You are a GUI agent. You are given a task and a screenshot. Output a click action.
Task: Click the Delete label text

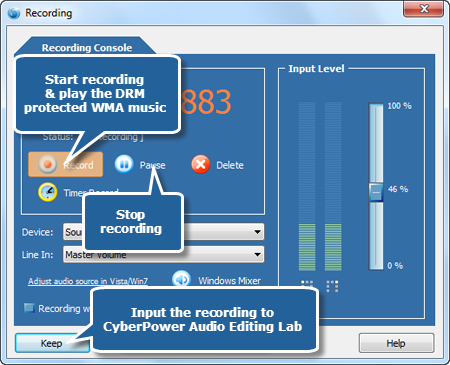[230, 165]
